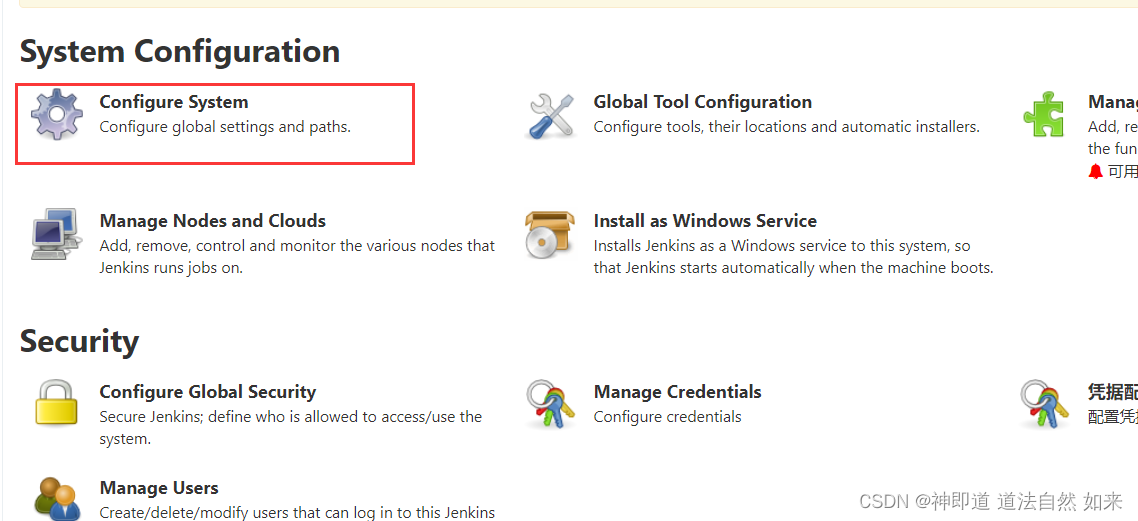
Task: Go to the Manage Users page
Action: (x=159, y=488)
